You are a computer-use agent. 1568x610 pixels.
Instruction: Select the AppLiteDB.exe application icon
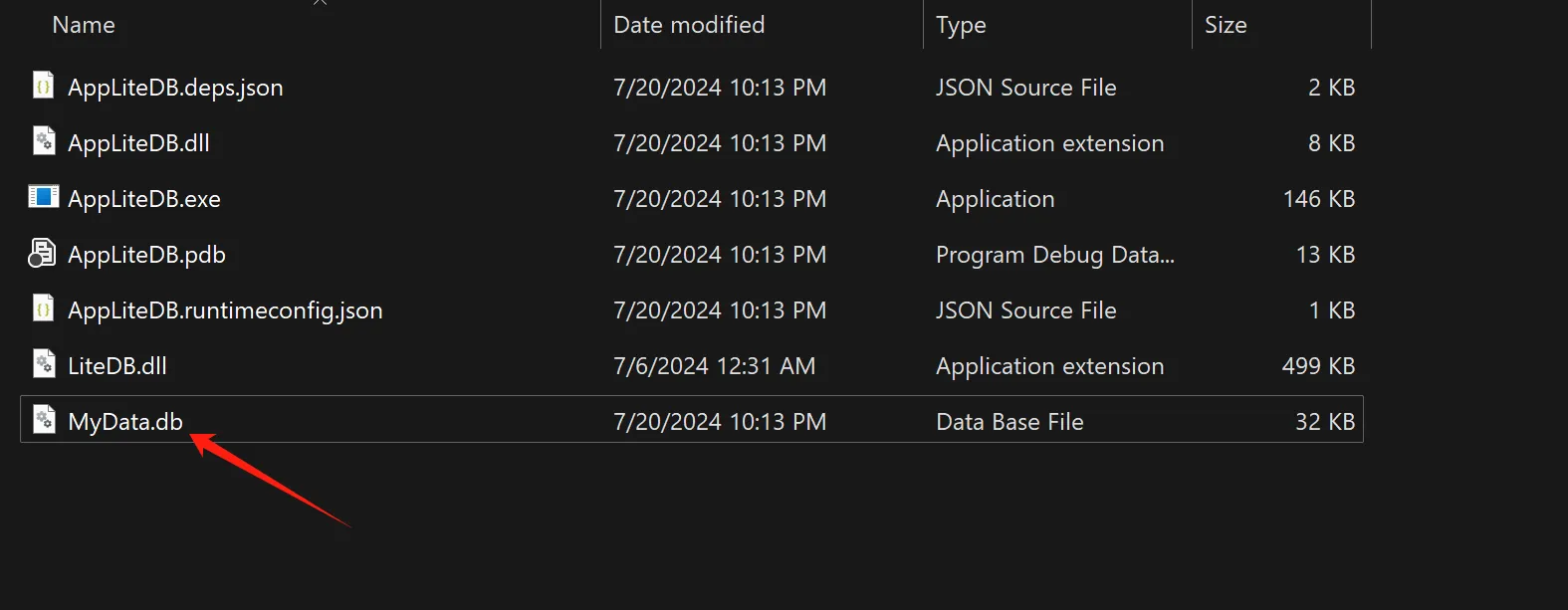tap(43, 197)
